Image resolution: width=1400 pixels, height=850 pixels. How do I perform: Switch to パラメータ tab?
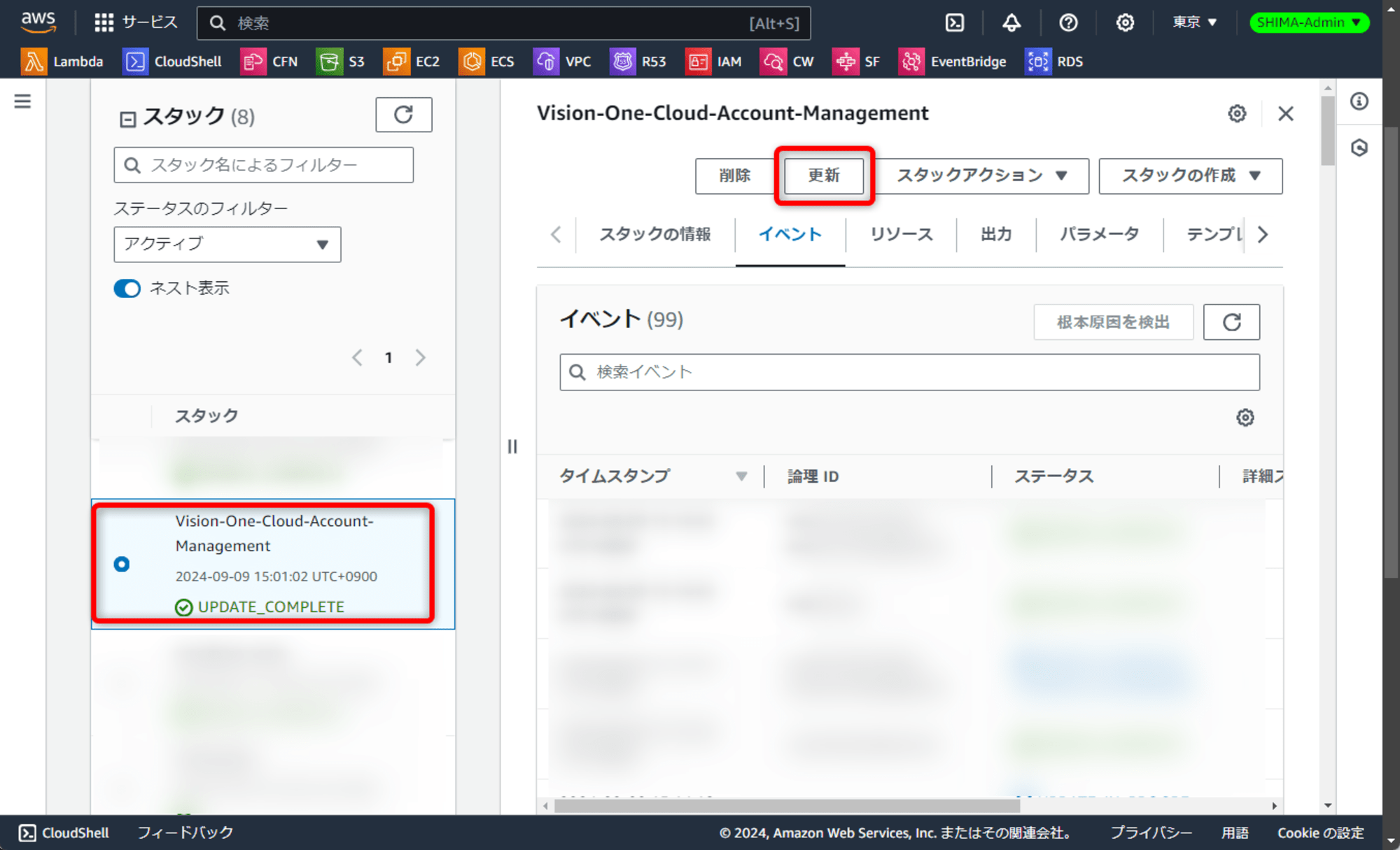point(1099,234)
